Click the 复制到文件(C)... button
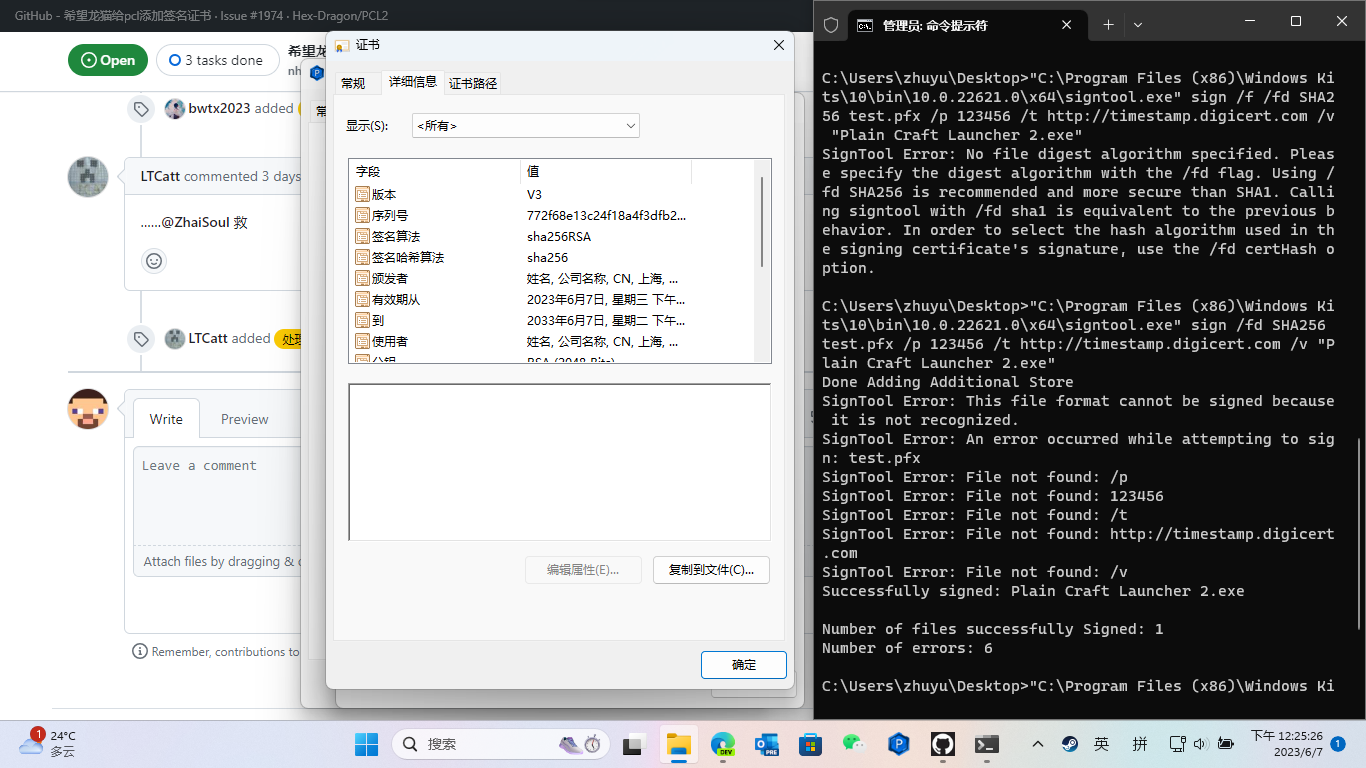The width and height of the screenshot is (1366, 768). 711,570
